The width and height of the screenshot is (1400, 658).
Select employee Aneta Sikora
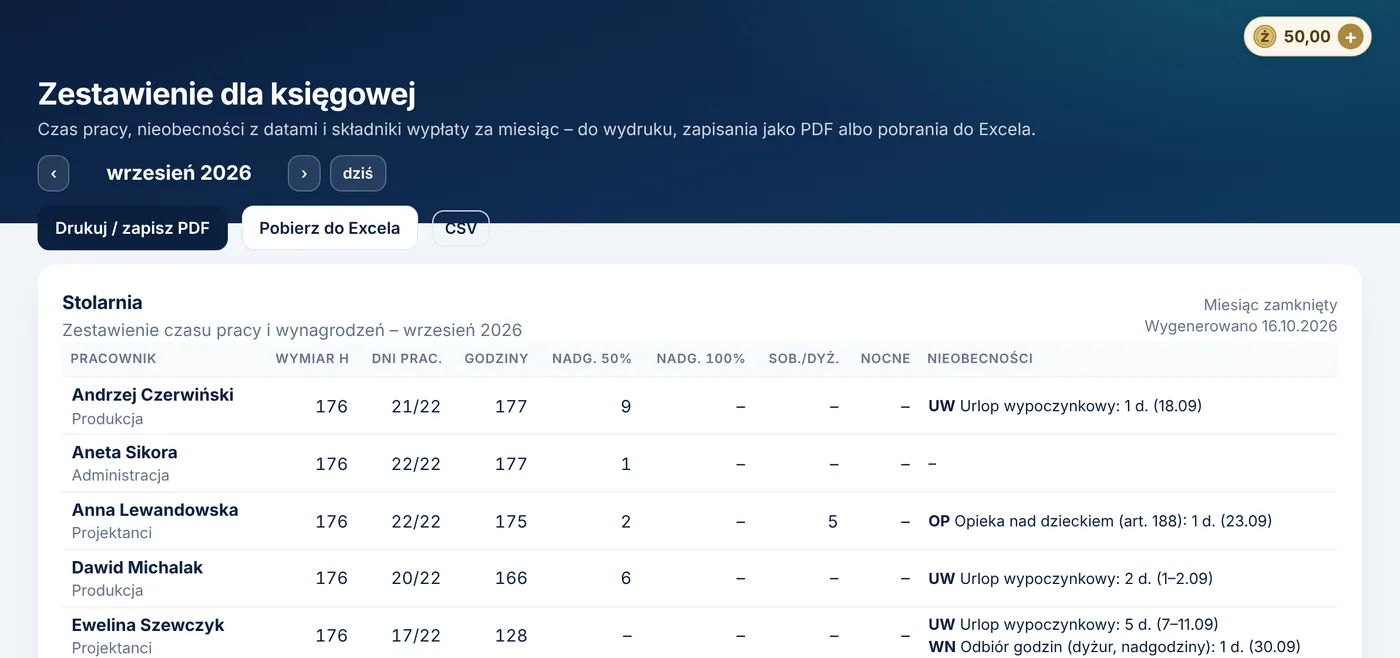coord(124,452)
